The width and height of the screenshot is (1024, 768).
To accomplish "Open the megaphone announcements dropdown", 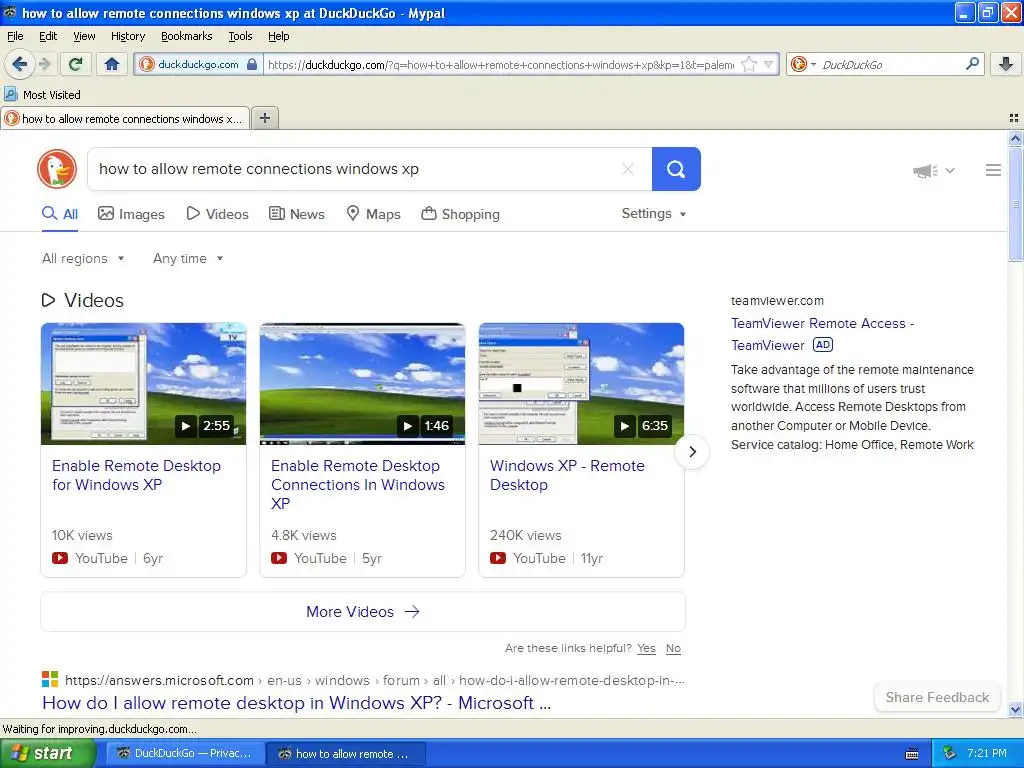I will (x=934, y=170).
